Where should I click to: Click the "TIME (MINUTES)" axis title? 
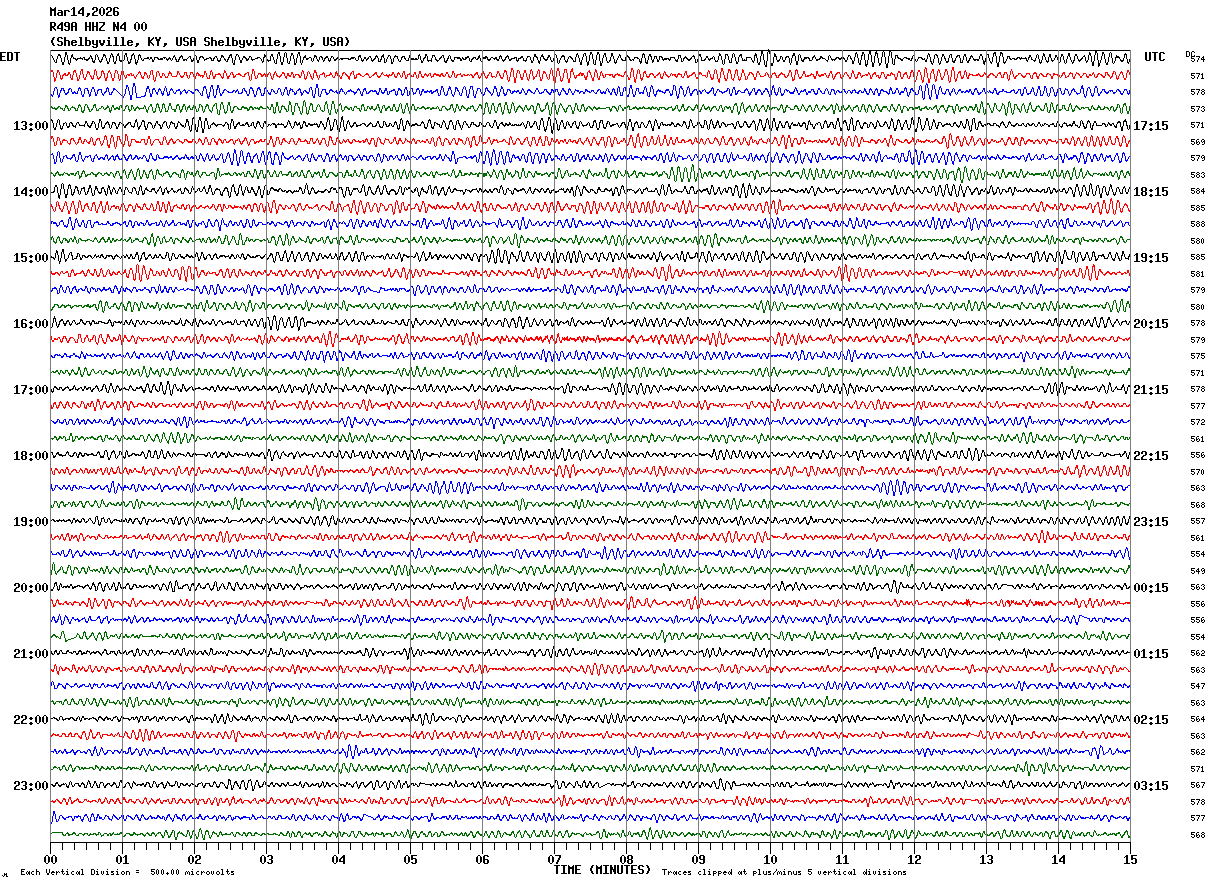[x=602, y=870]
